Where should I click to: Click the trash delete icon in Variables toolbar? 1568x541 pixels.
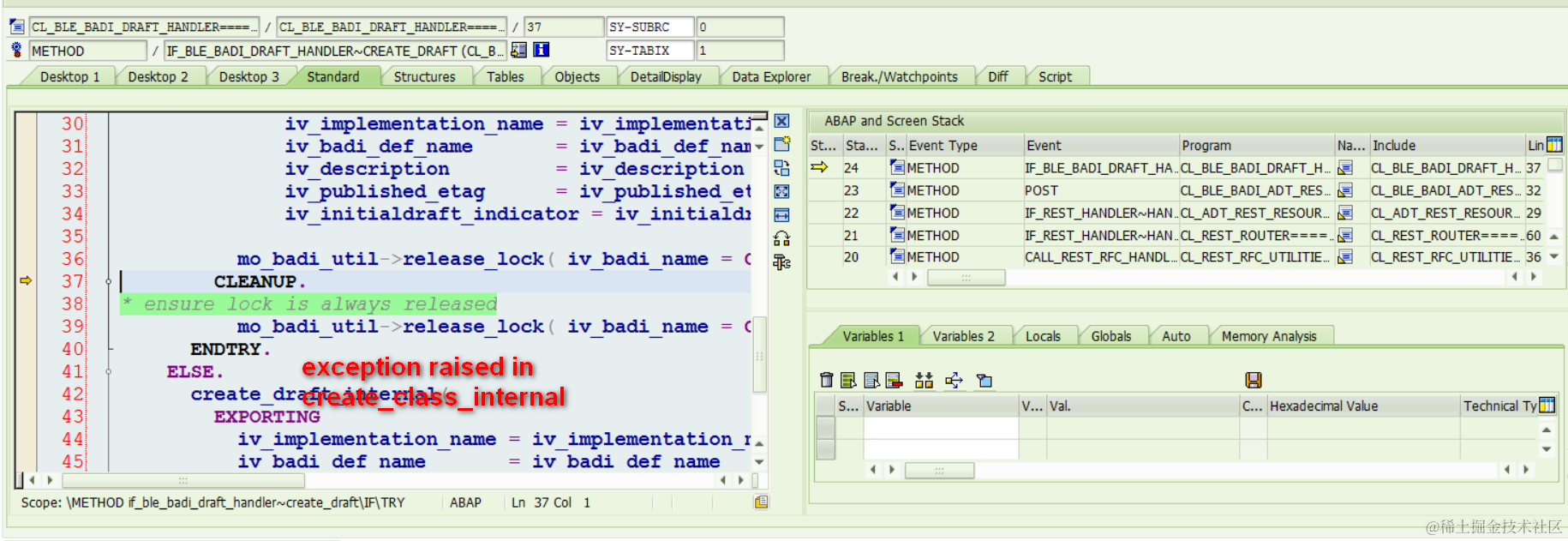coord(826,380)
